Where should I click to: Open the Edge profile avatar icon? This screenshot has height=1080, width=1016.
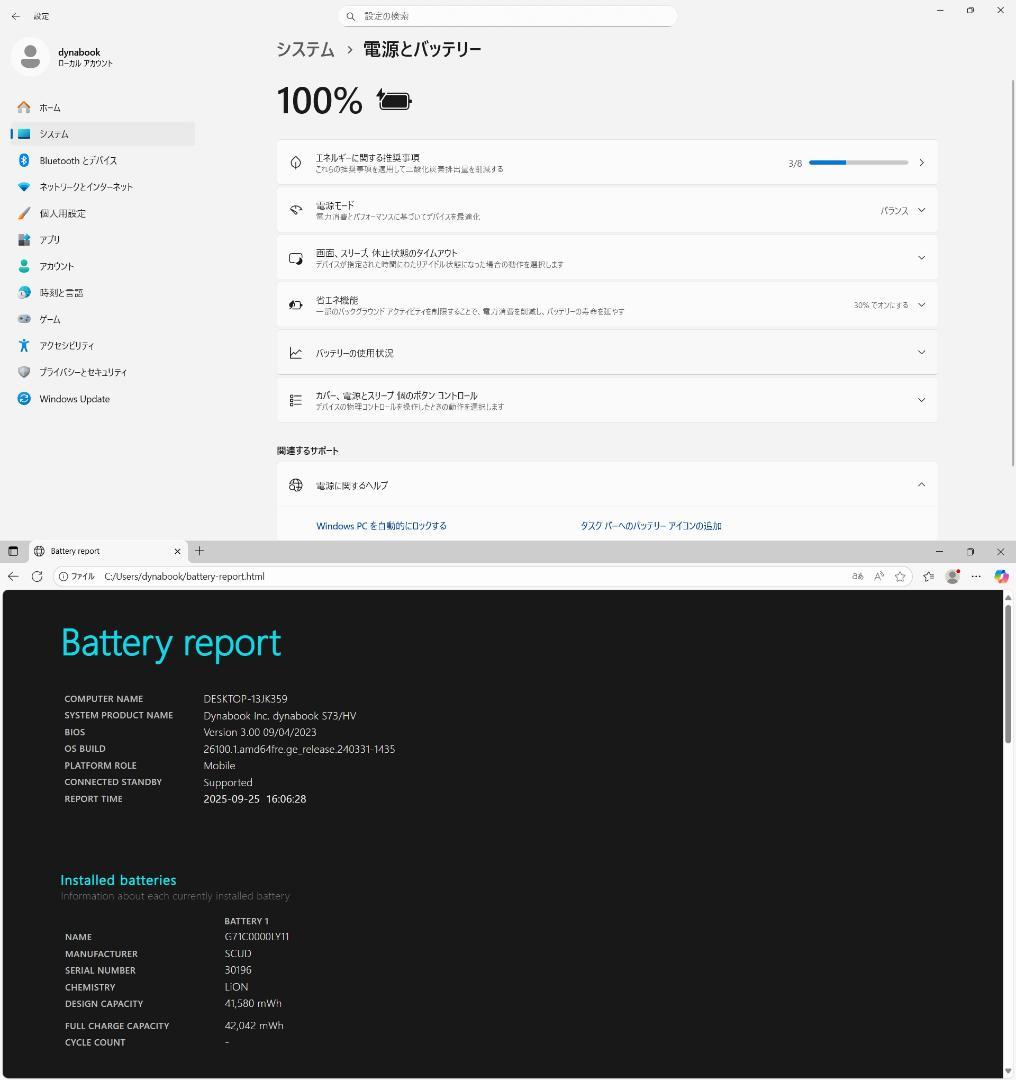tap(953, 576)
